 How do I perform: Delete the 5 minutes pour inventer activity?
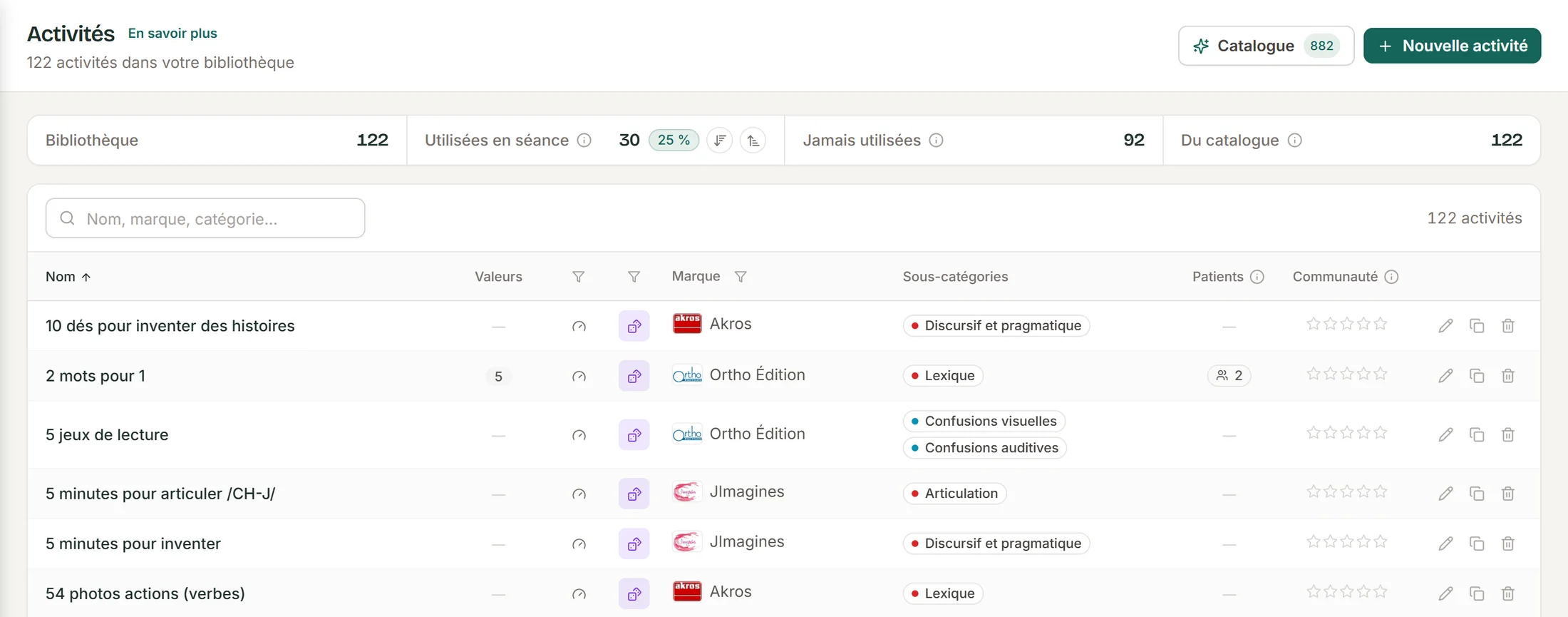1508,544
